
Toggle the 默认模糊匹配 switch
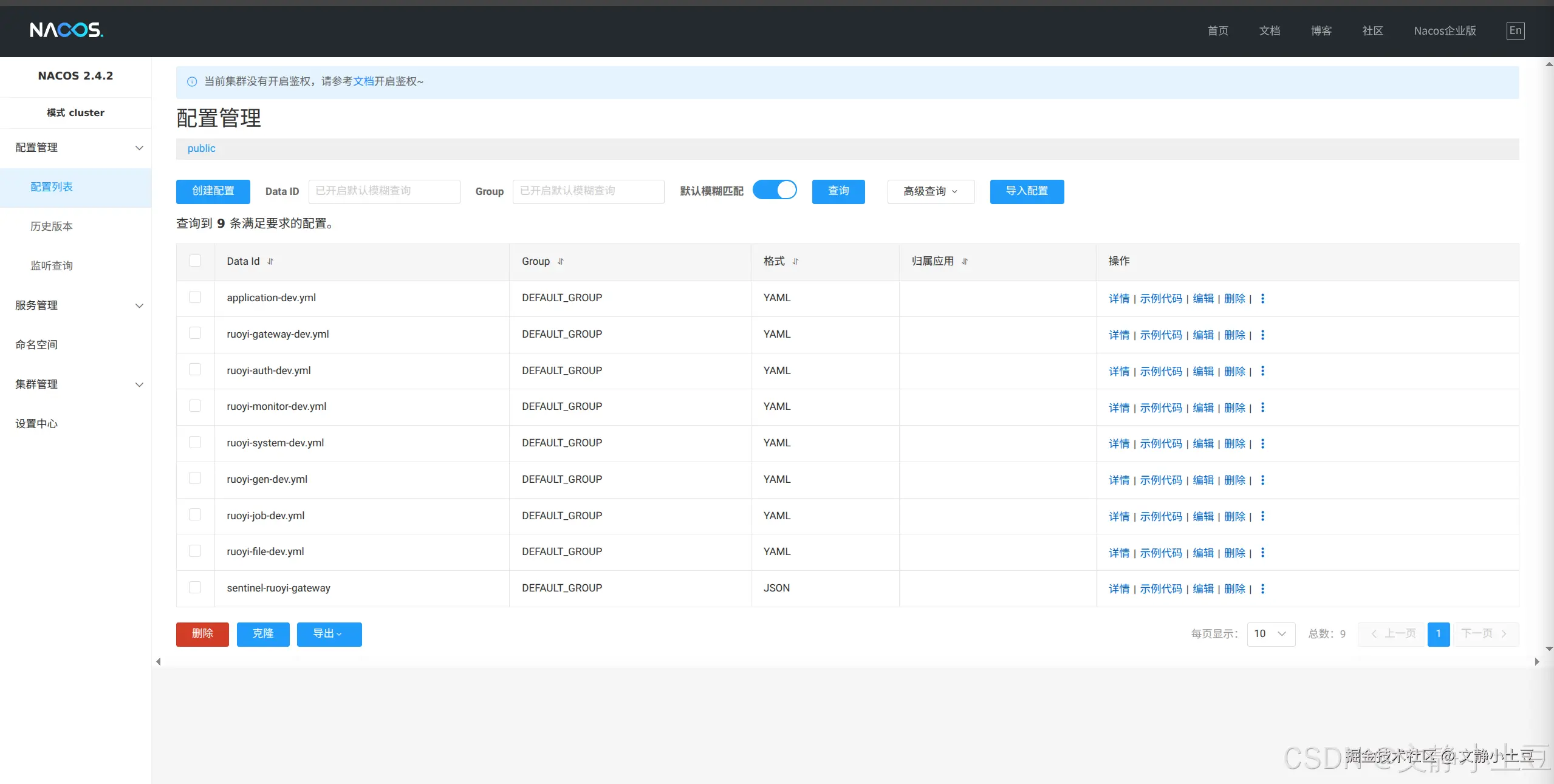click(775, 190)
